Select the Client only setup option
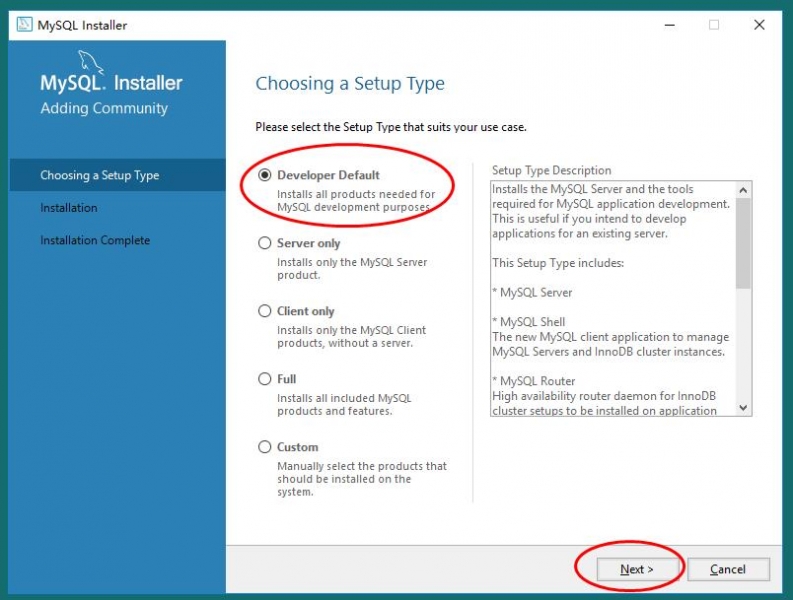Image resolution: width=793 pixels, height=600 pixels. [x=265, y=311]
